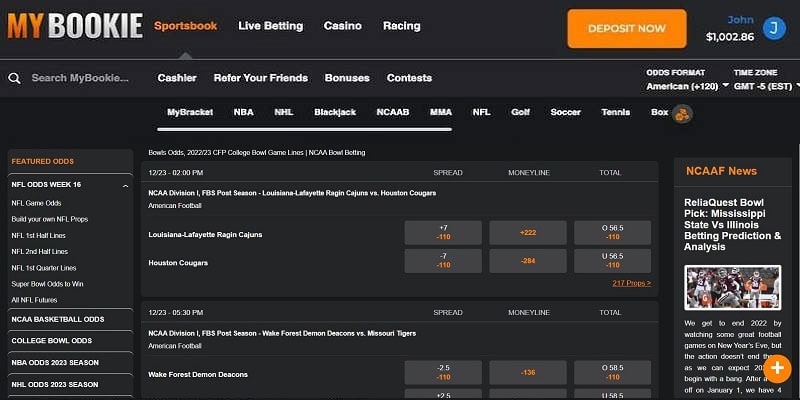Switch to the Sportsbook tab

(186, 26)
